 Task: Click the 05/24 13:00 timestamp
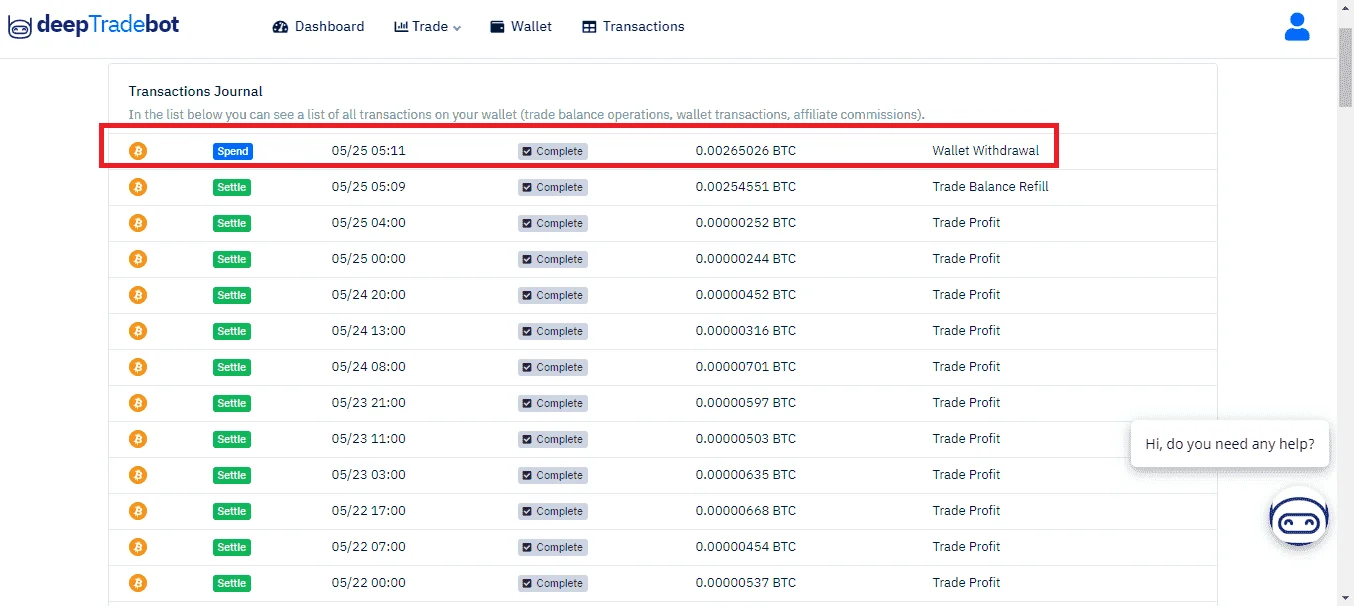[x=369, y=331]
